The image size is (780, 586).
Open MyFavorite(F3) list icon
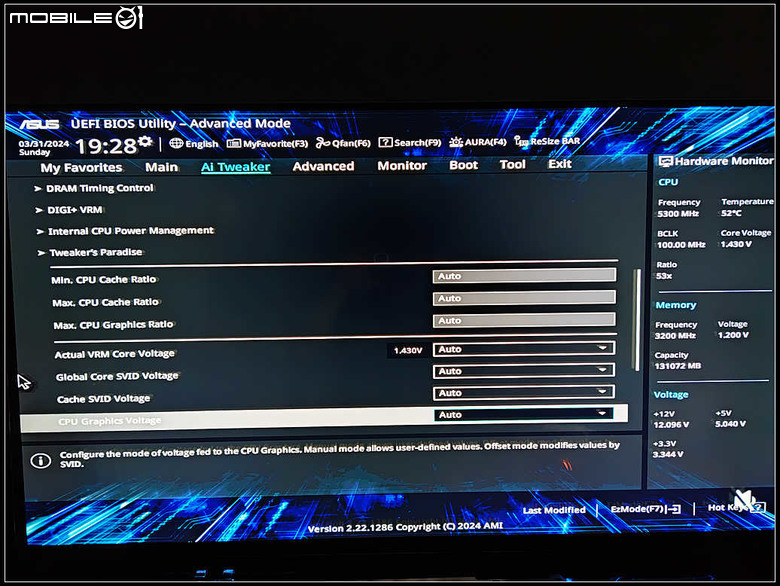[x=234, y=143]
